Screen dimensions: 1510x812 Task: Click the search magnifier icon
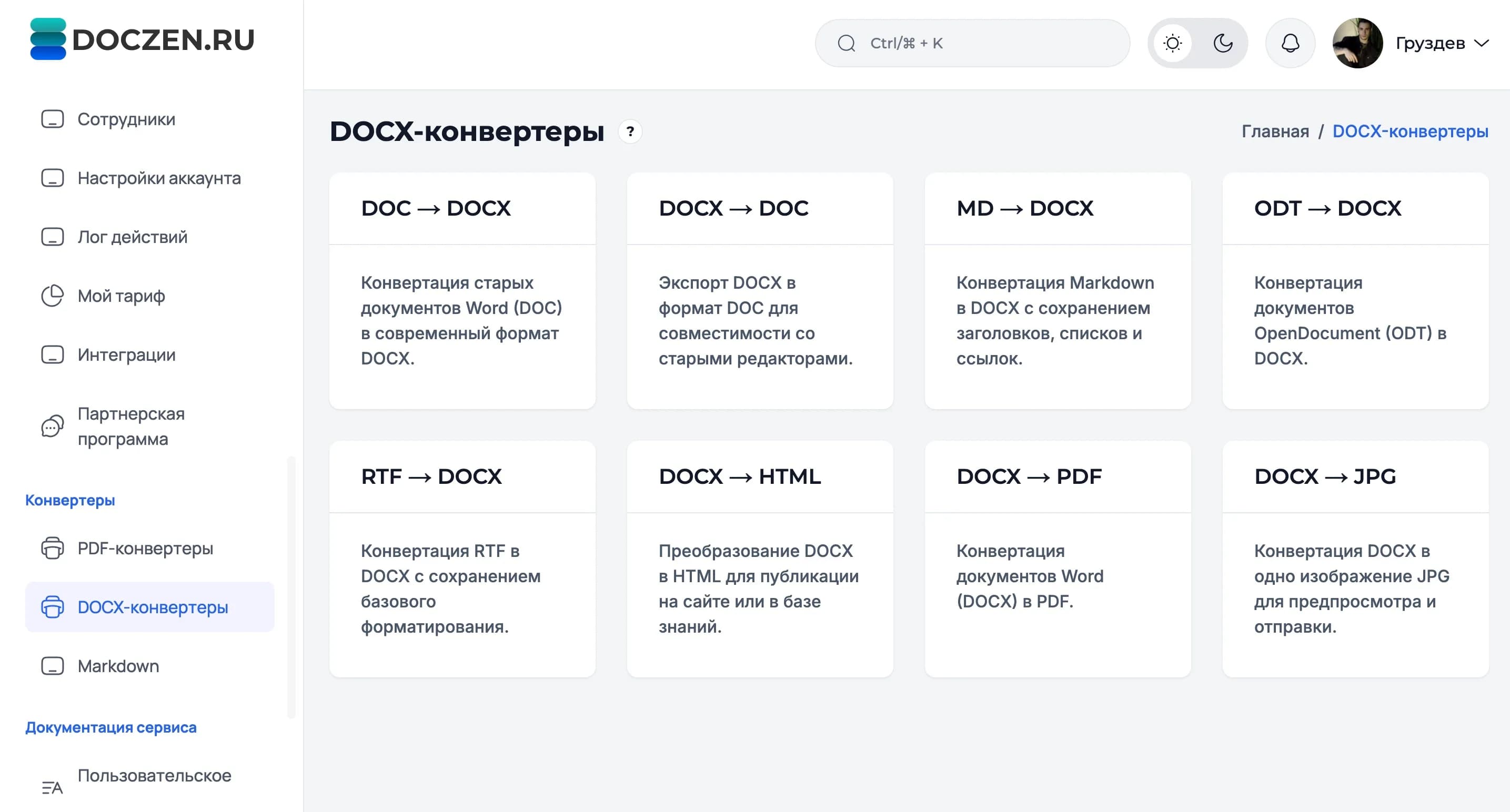tap(846, 43)
